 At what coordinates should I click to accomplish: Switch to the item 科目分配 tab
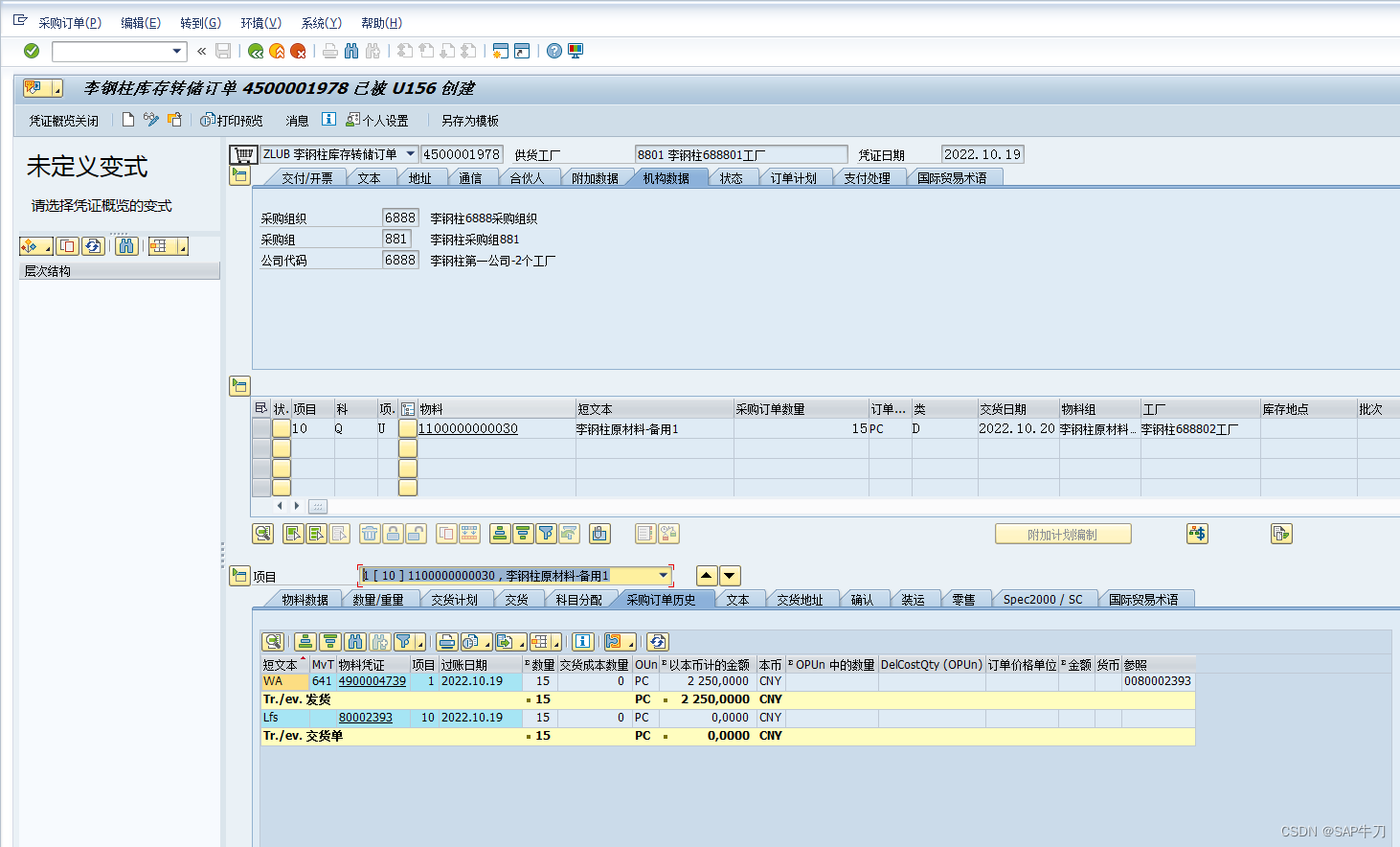click(578, 600)
